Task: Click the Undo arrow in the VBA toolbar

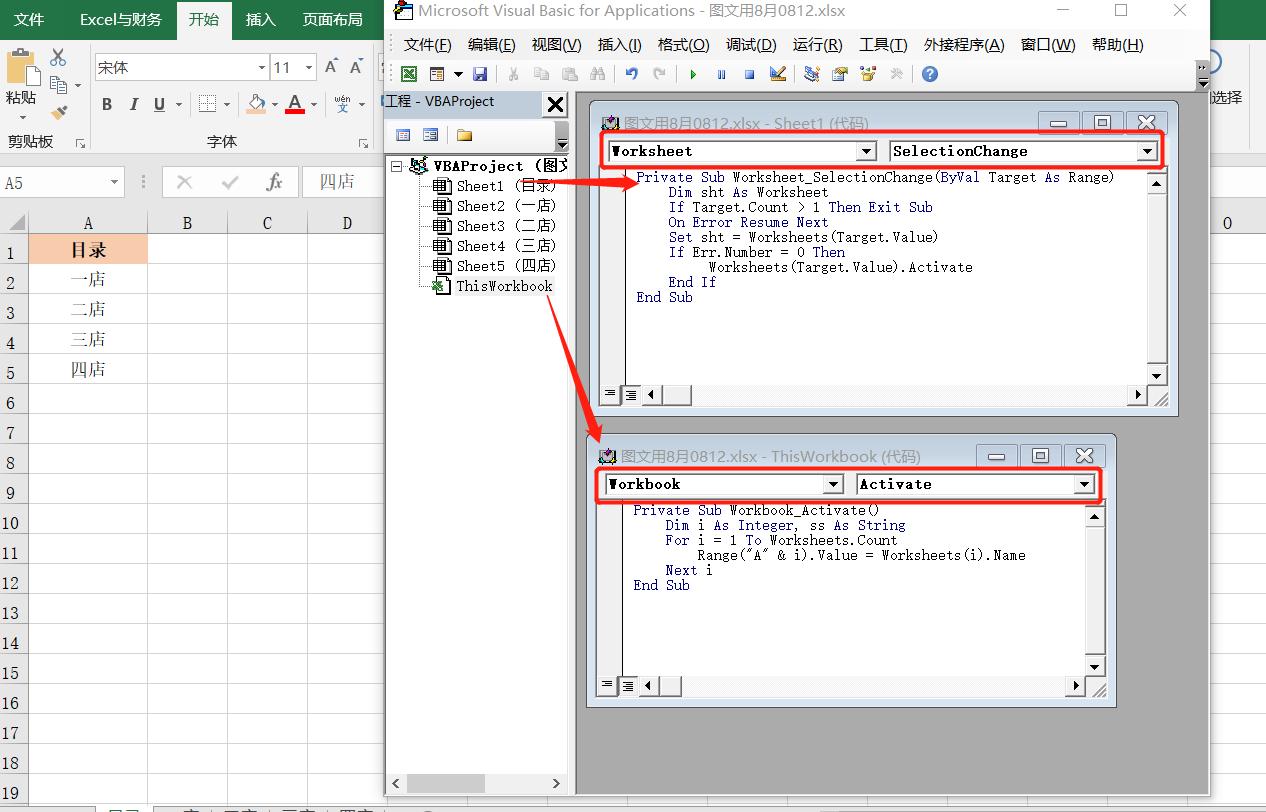Action: pos(631,74)
